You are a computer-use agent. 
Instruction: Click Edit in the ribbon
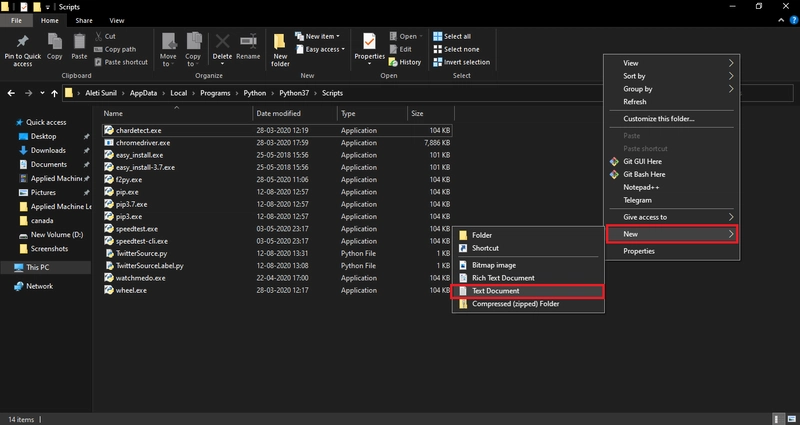click(x=401, y=49)
